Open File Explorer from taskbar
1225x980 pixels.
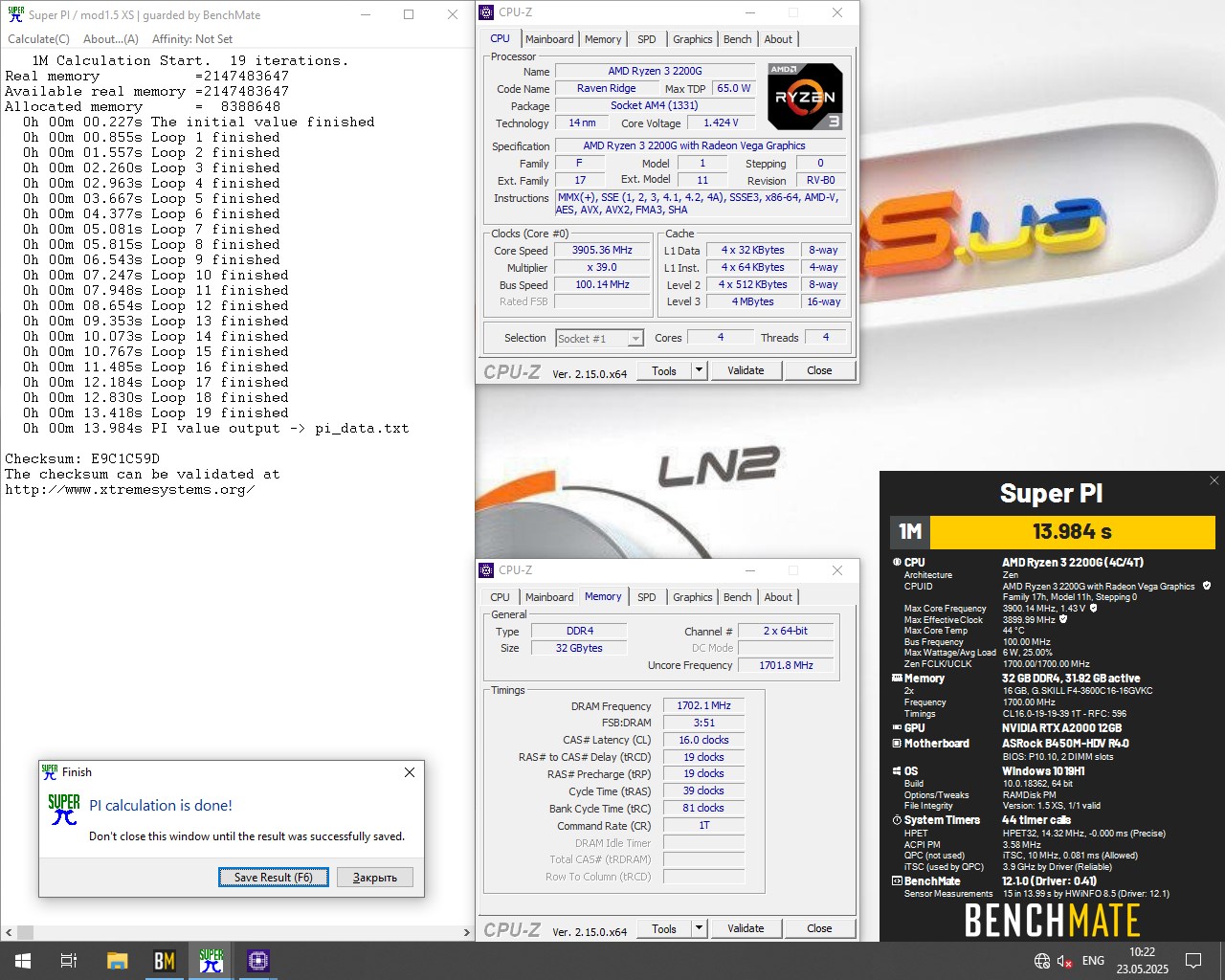tap(117, 961)
